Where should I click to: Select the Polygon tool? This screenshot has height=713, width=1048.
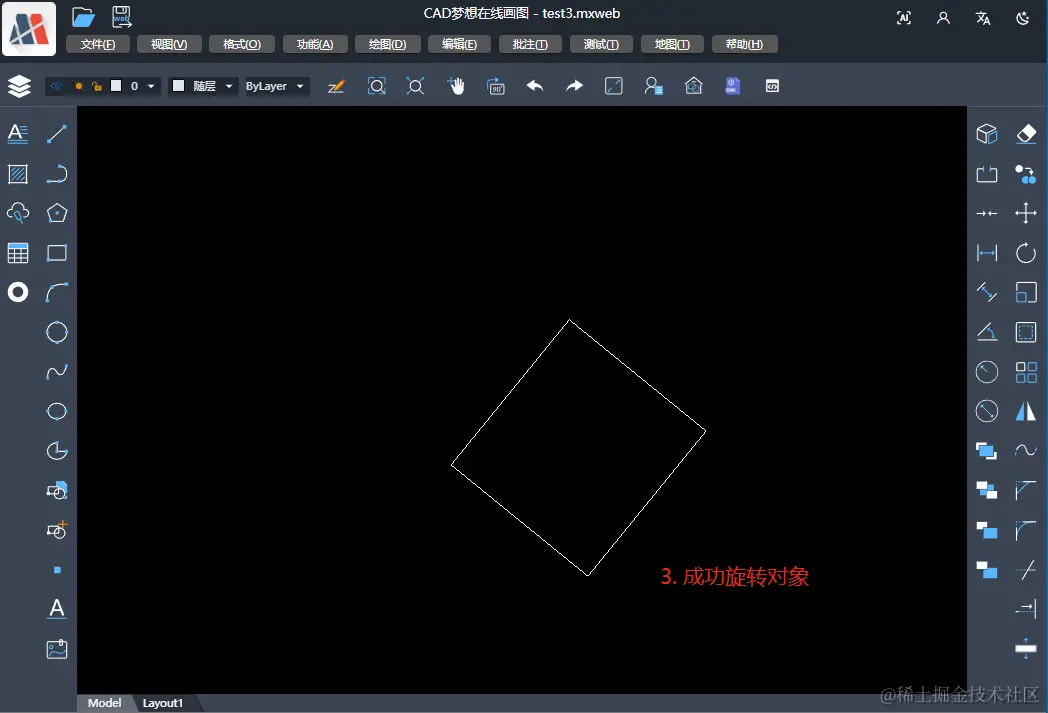tap(57, 213)
